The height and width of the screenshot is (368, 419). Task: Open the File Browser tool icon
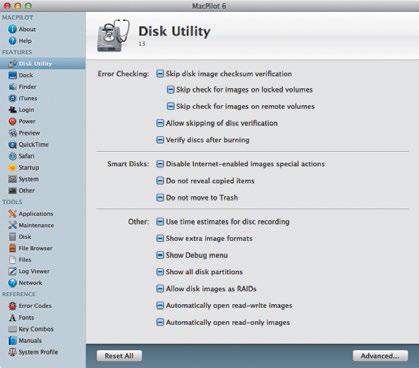click(x=12, y=248)
